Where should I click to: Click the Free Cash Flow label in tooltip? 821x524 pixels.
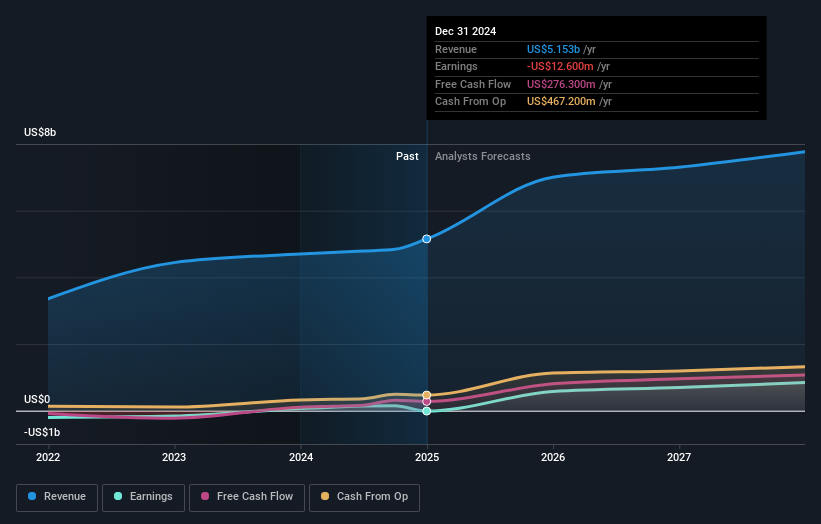coord(473,84)
